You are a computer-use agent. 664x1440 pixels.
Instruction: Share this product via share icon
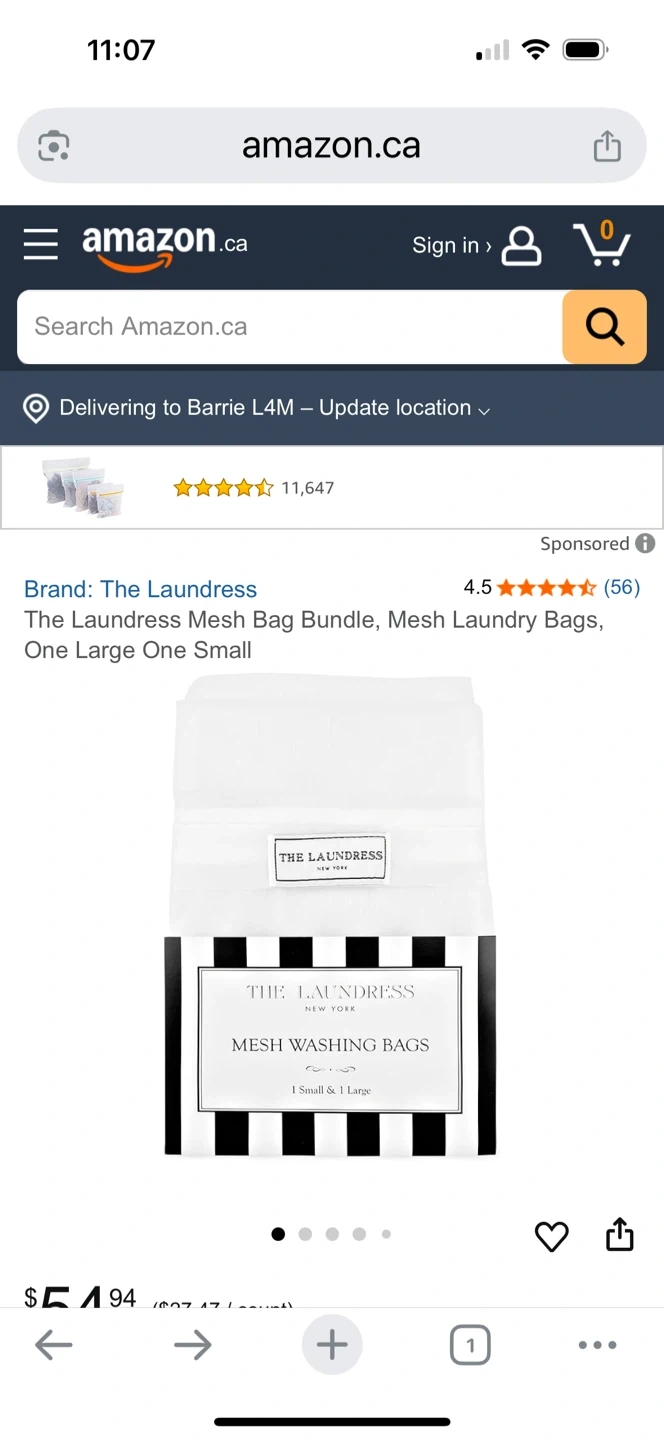(x=620, y=1234)
